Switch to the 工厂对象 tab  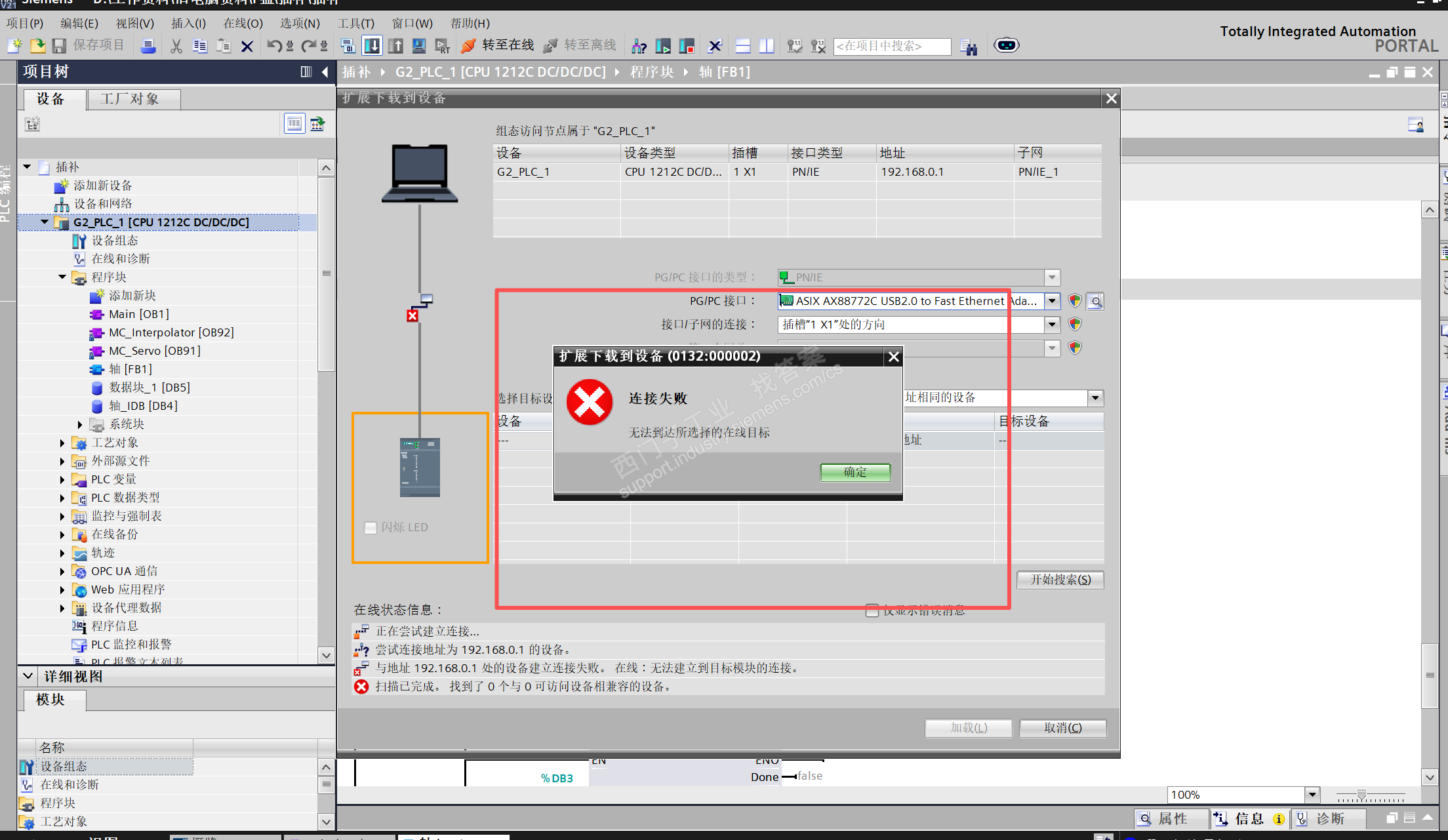point(130,99)
